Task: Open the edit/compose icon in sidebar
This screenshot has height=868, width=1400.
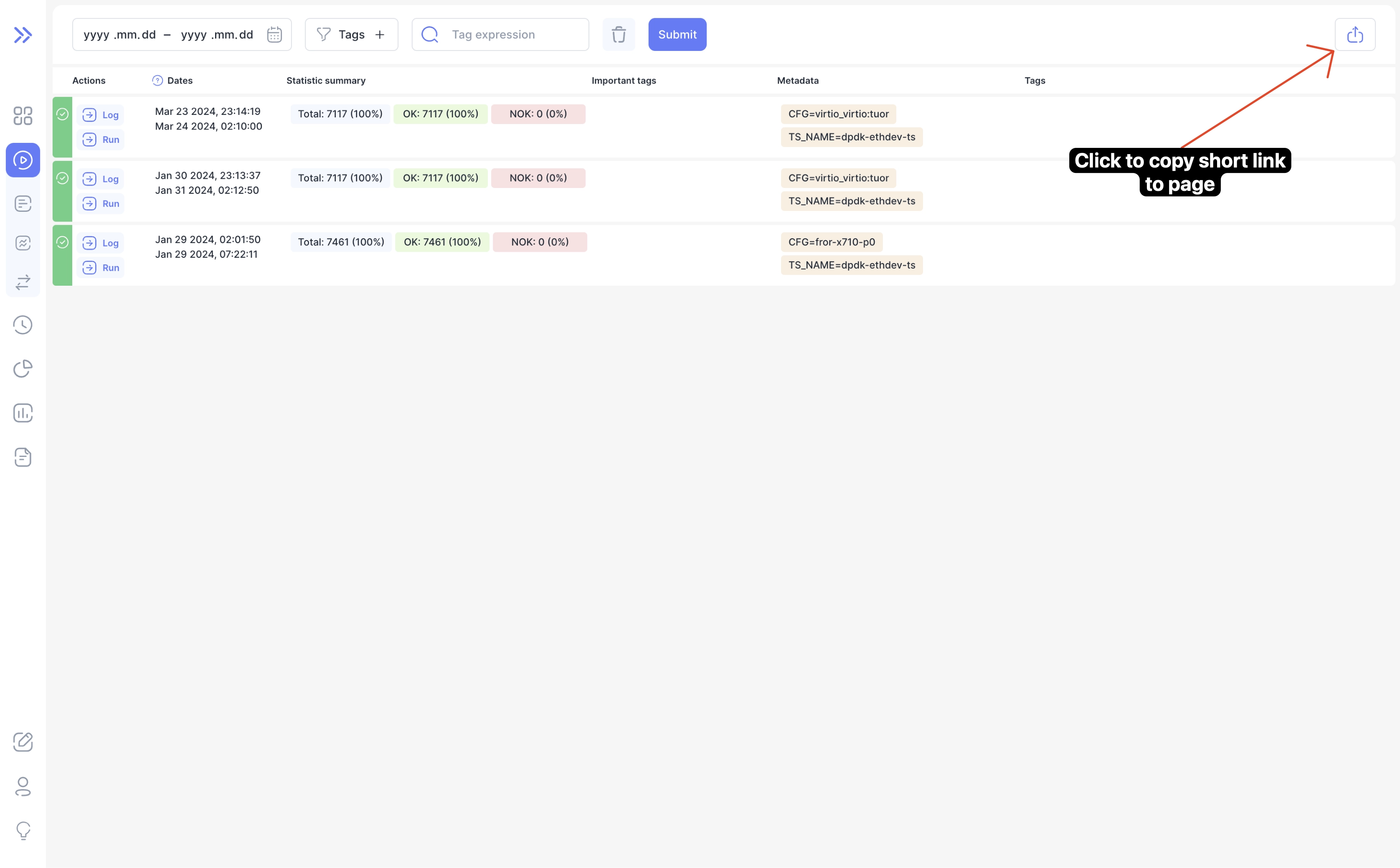Action: coord(23,742)
